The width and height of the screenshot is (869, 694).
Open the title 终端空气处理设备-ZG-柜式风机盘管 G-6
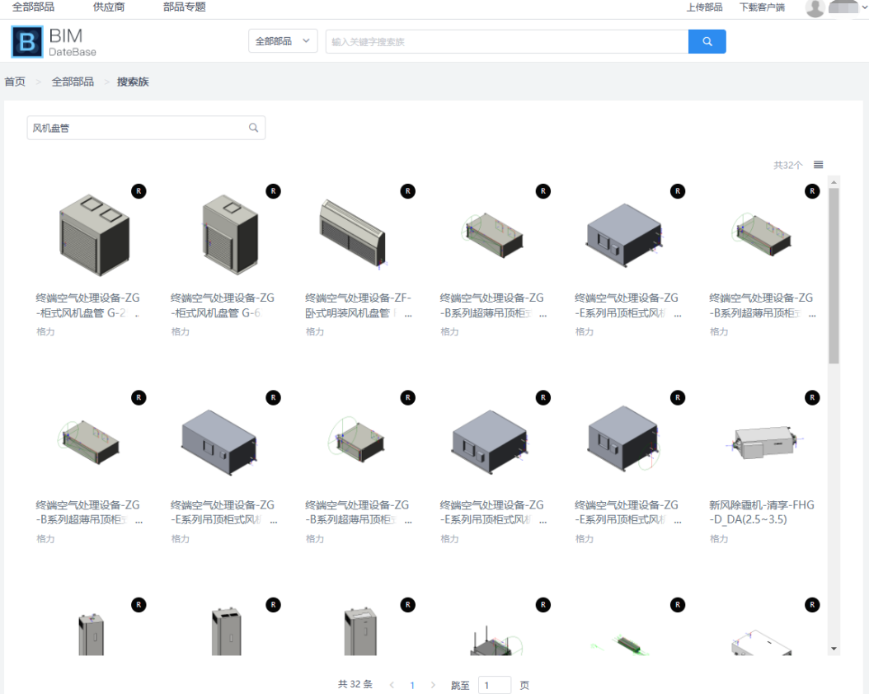pyautogui.click(x=222, y=305)
